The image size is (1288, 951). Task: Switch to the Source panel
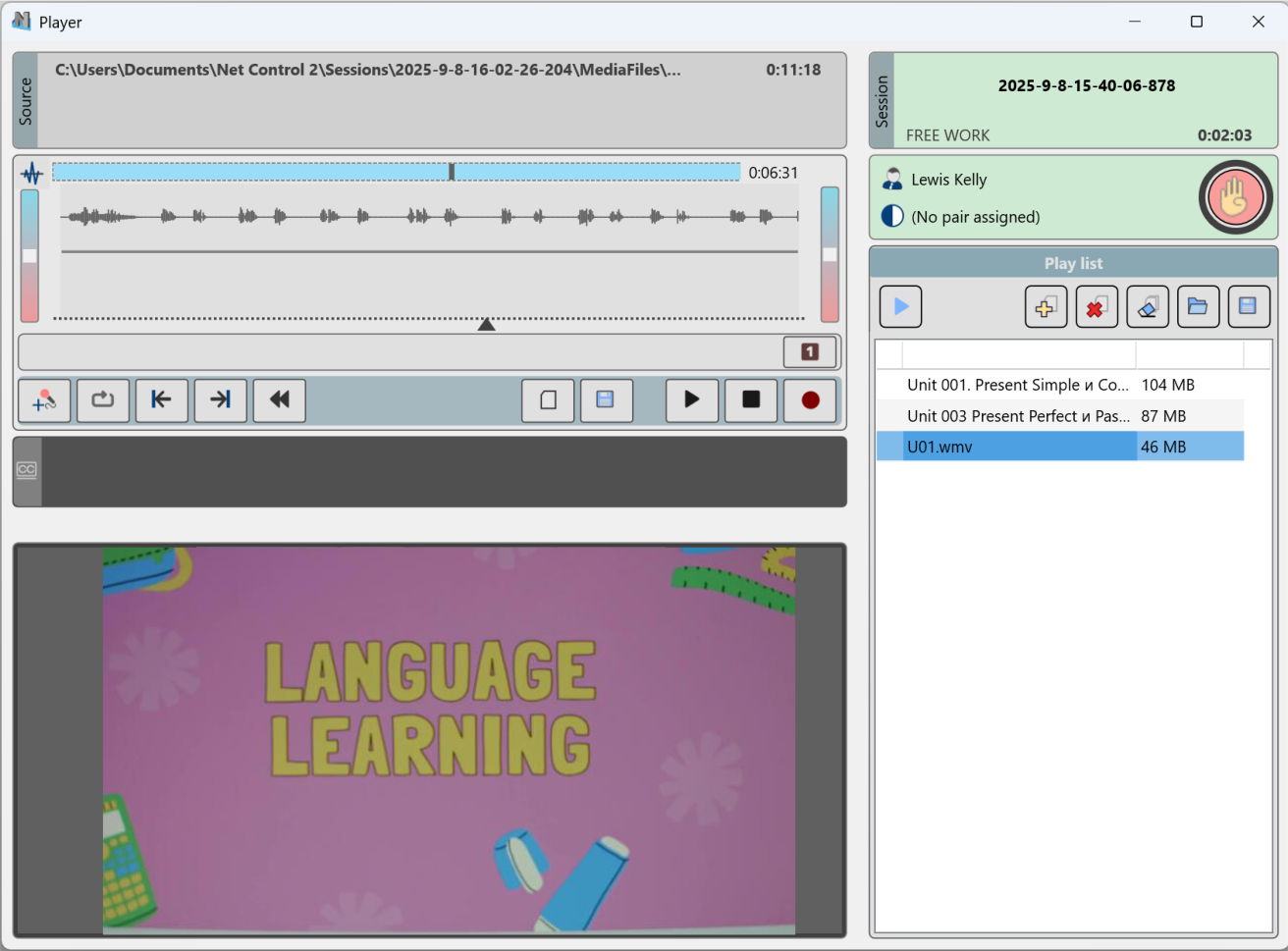[26, 99]
